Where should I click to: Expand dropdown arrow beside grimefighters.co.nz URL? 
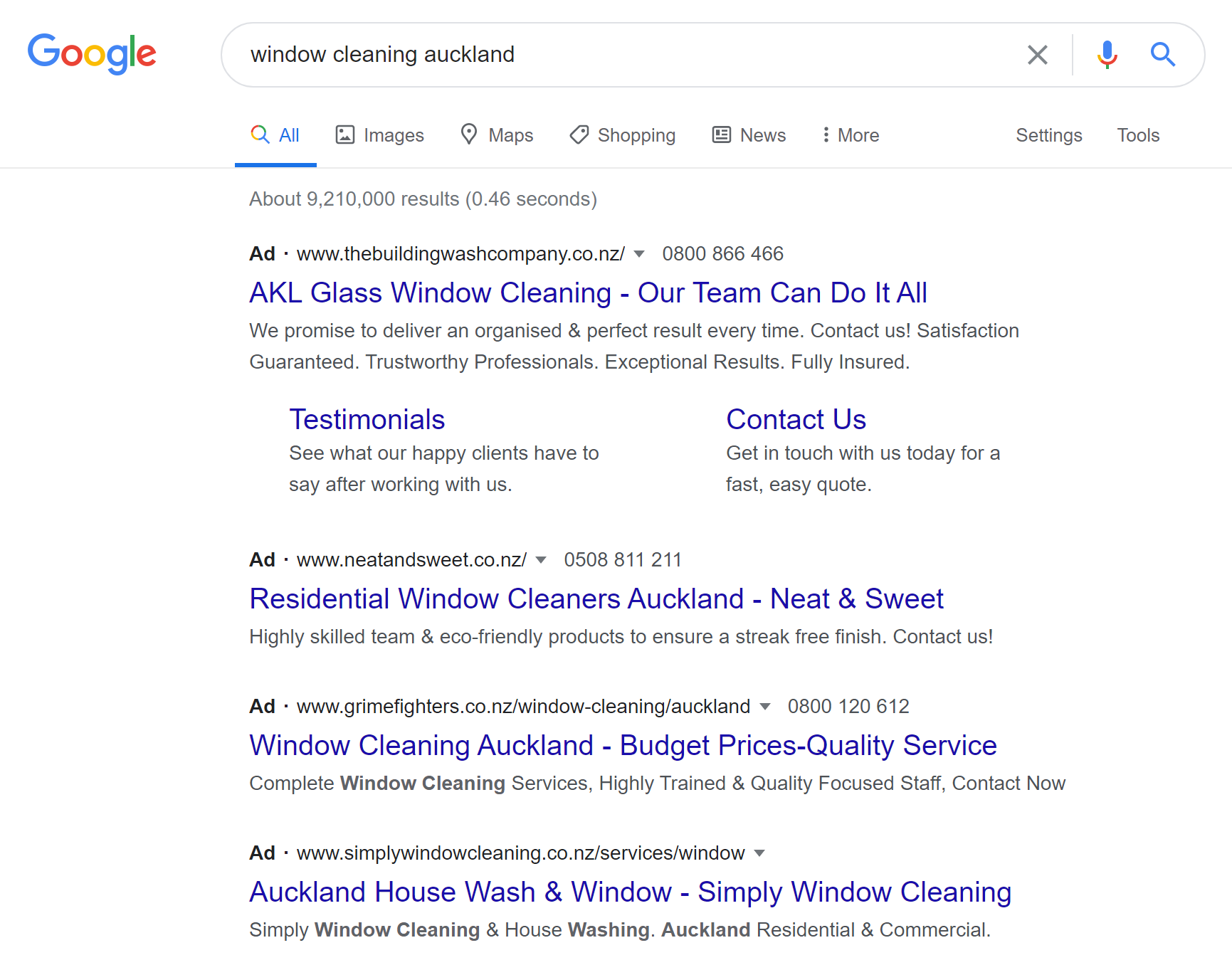click(x=765, y=707)
